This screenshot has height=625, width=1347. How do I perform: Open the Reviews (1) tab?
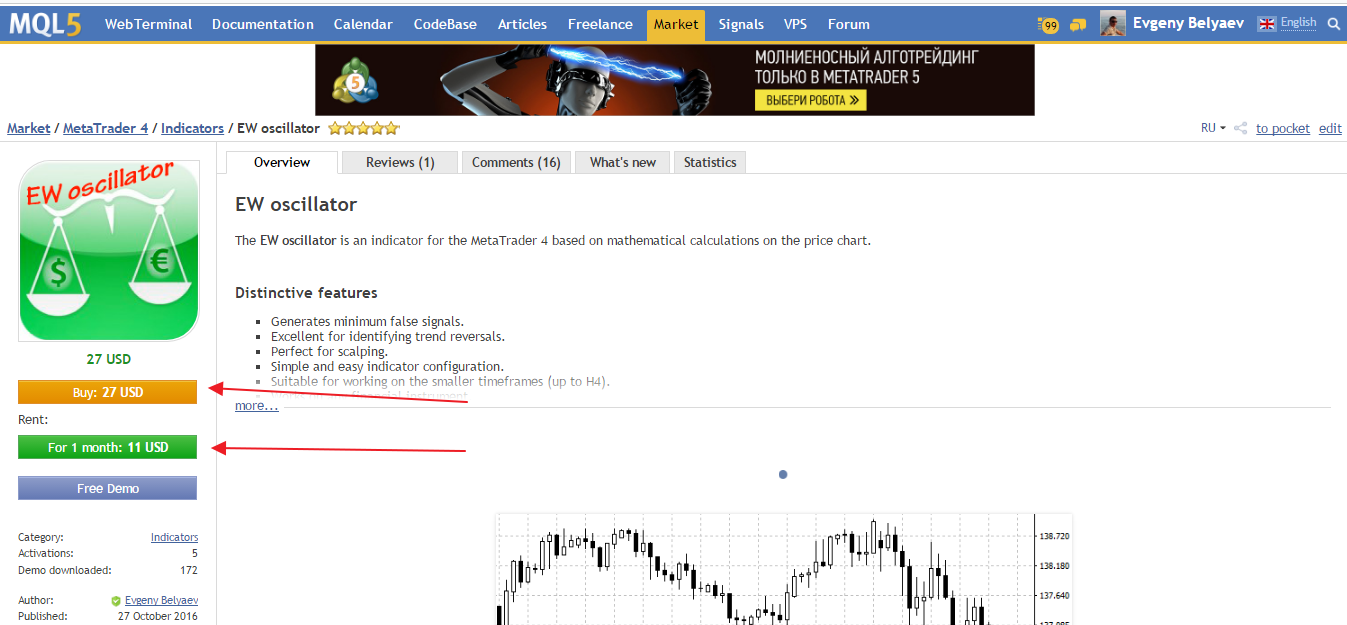tap(400, 162)
